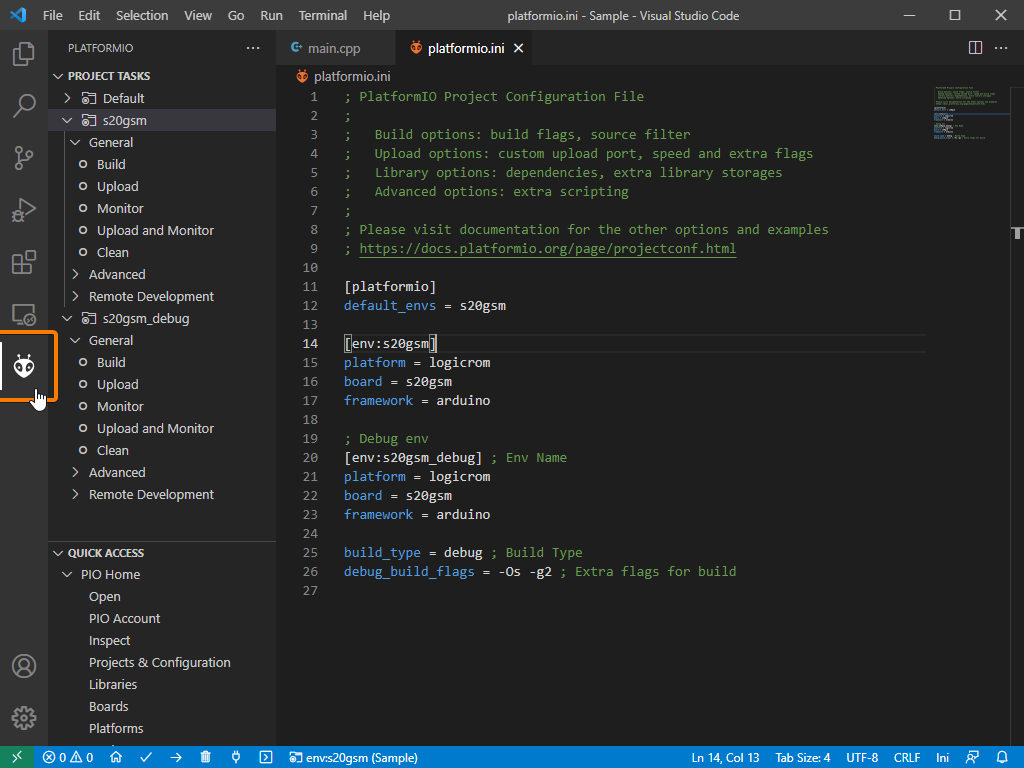Click PlatformIO Build checkmark in status bar

click(146, 757)
